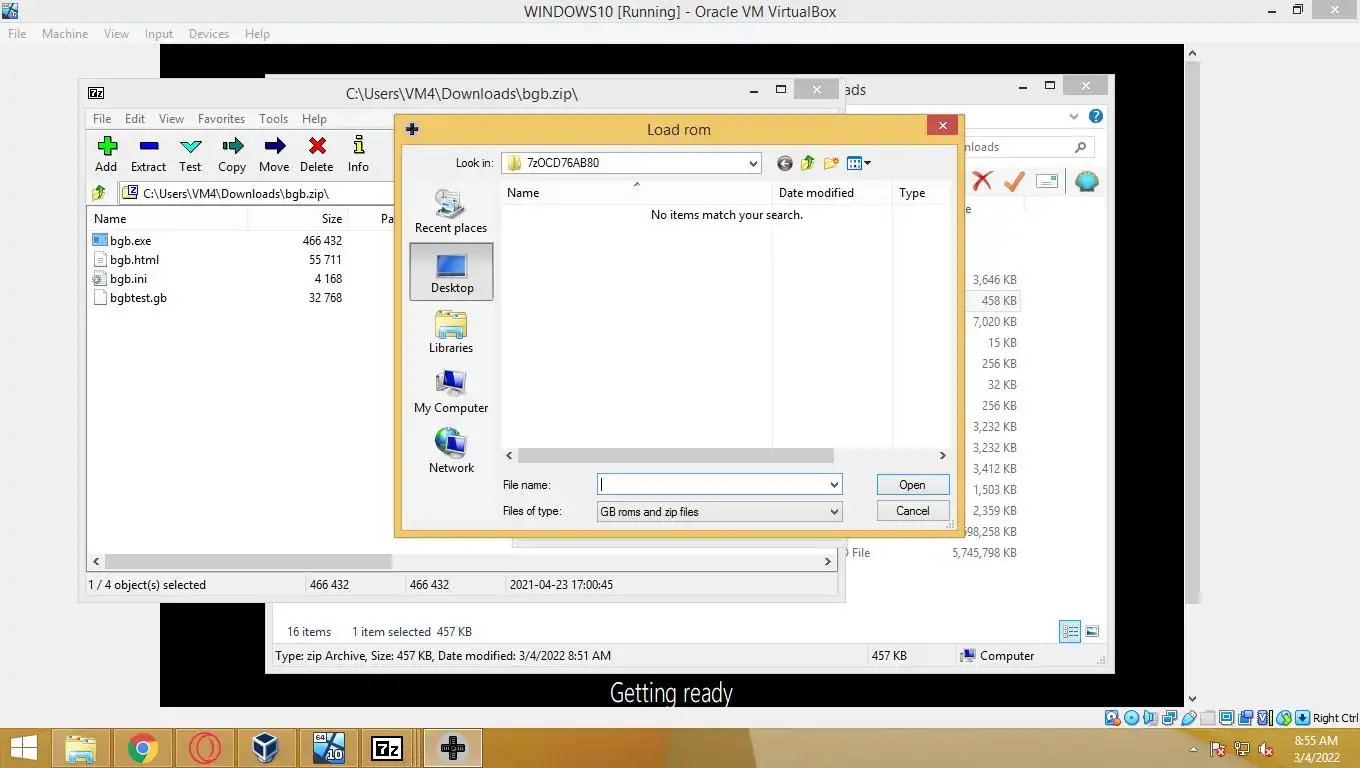The image size is (1360, 768).
Task: Click the Move icon in 7-Zip toolbar
Action: point(274,146)
